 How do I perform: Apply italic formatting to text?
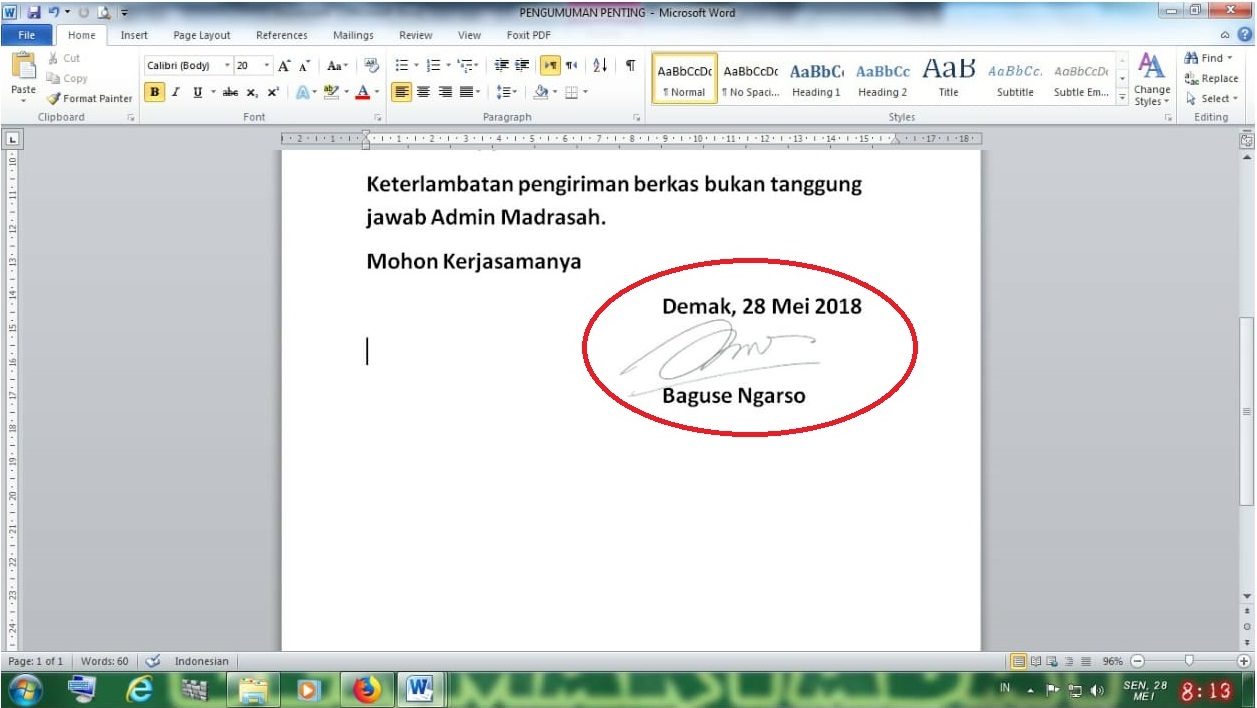(175, 91)
